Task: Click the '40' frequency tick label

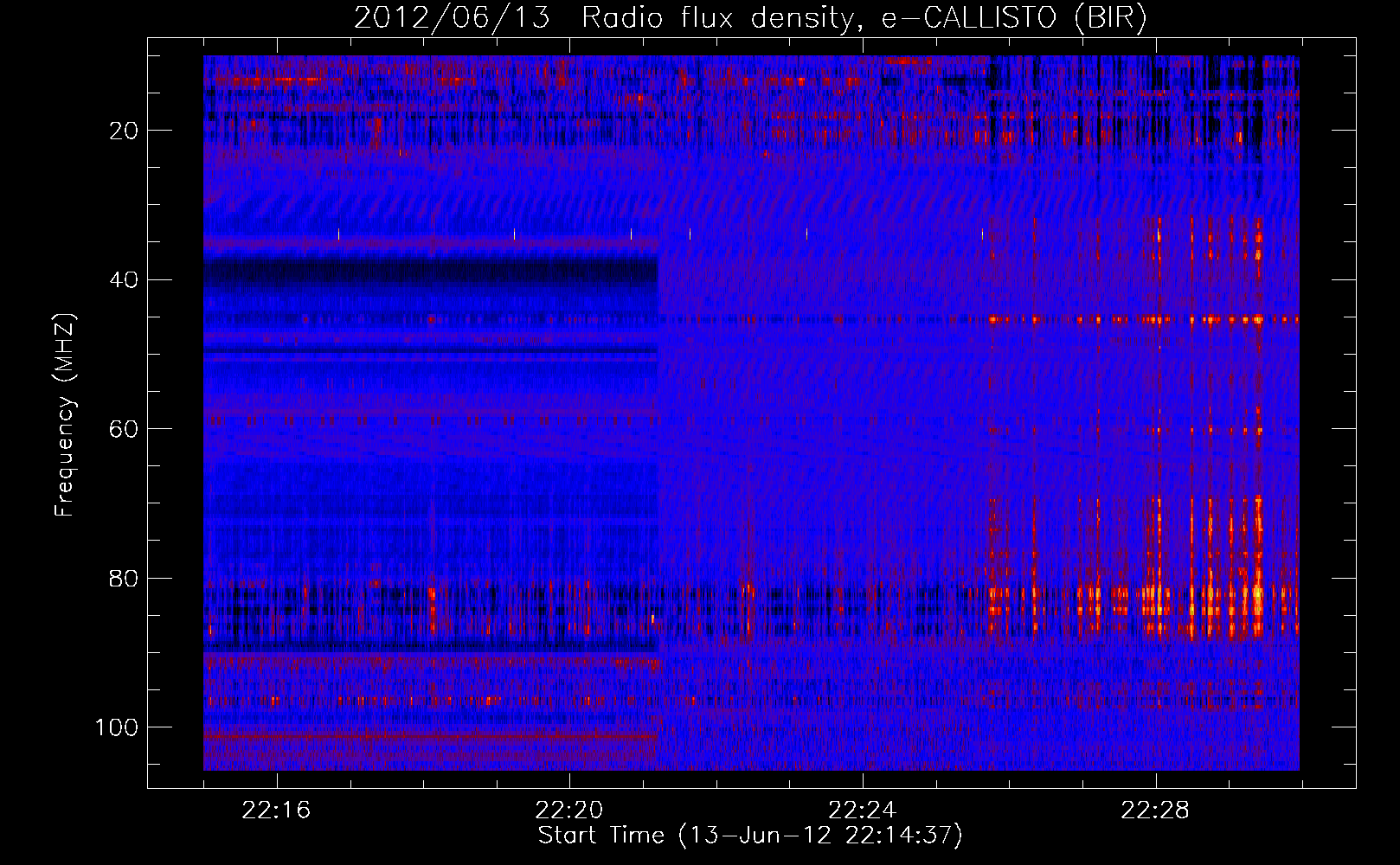Action: pyautogui.click(x=125, y=280)
